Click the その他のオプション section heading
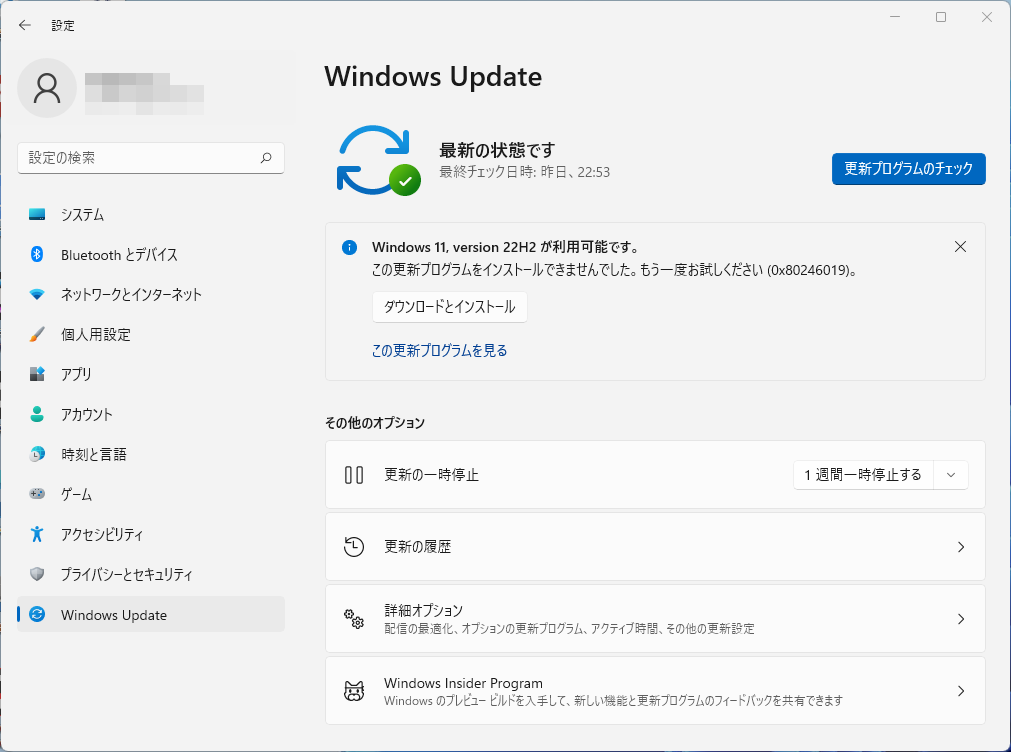Image resolution: width=1011 pixels, height=752 pixels. tap(375, 423)
